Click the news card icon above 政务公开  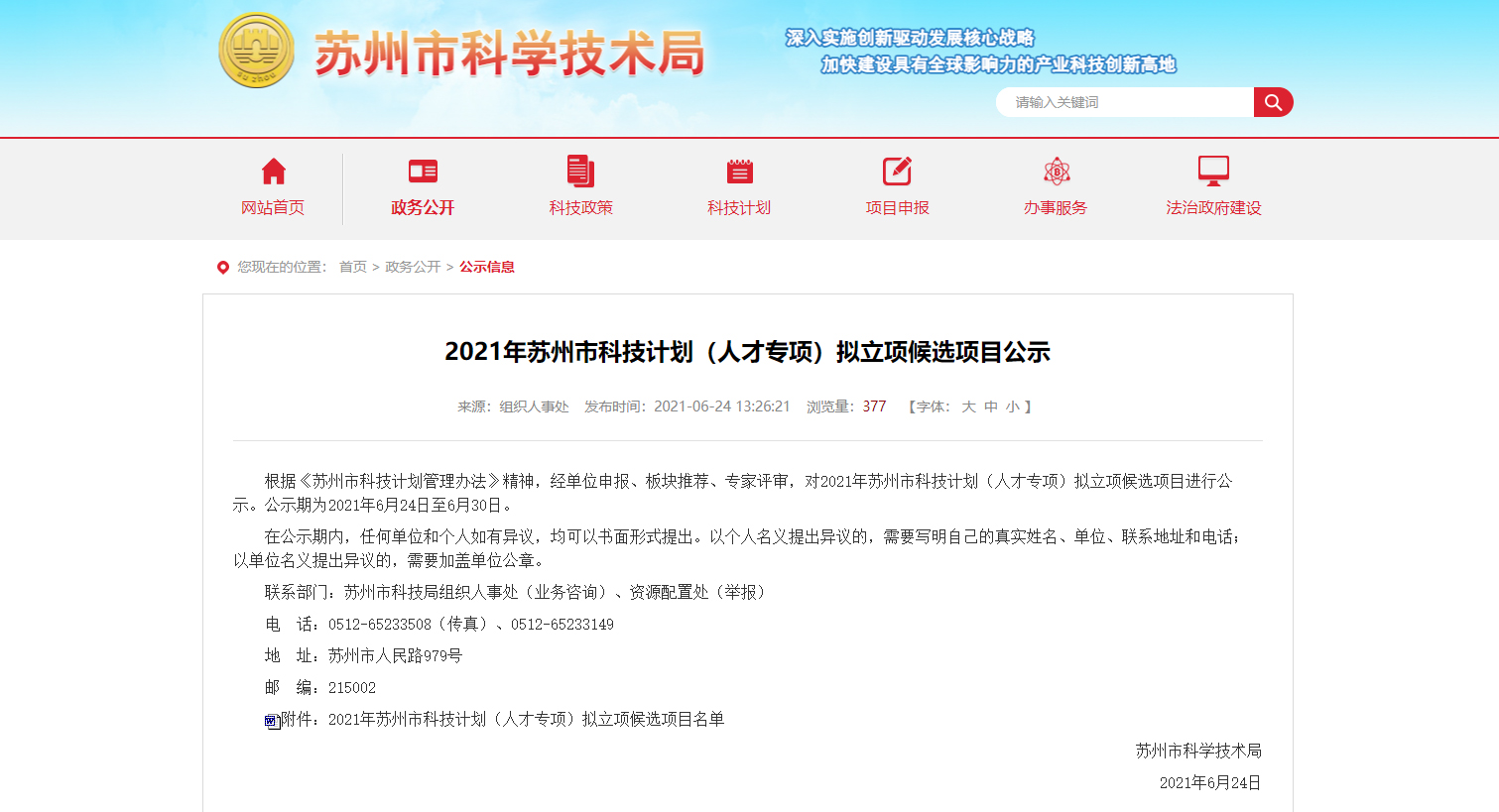(x=423, y=172)
